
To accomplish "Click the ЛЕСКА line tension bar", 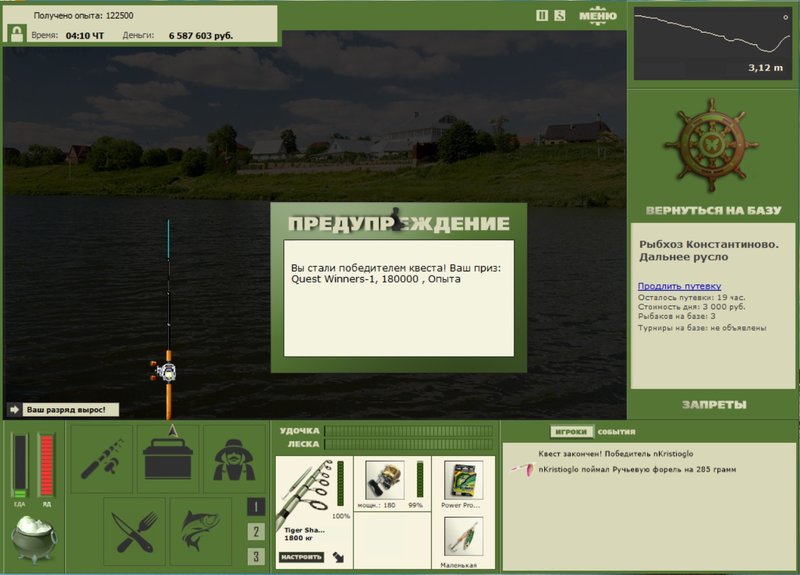I will point(409,444).
